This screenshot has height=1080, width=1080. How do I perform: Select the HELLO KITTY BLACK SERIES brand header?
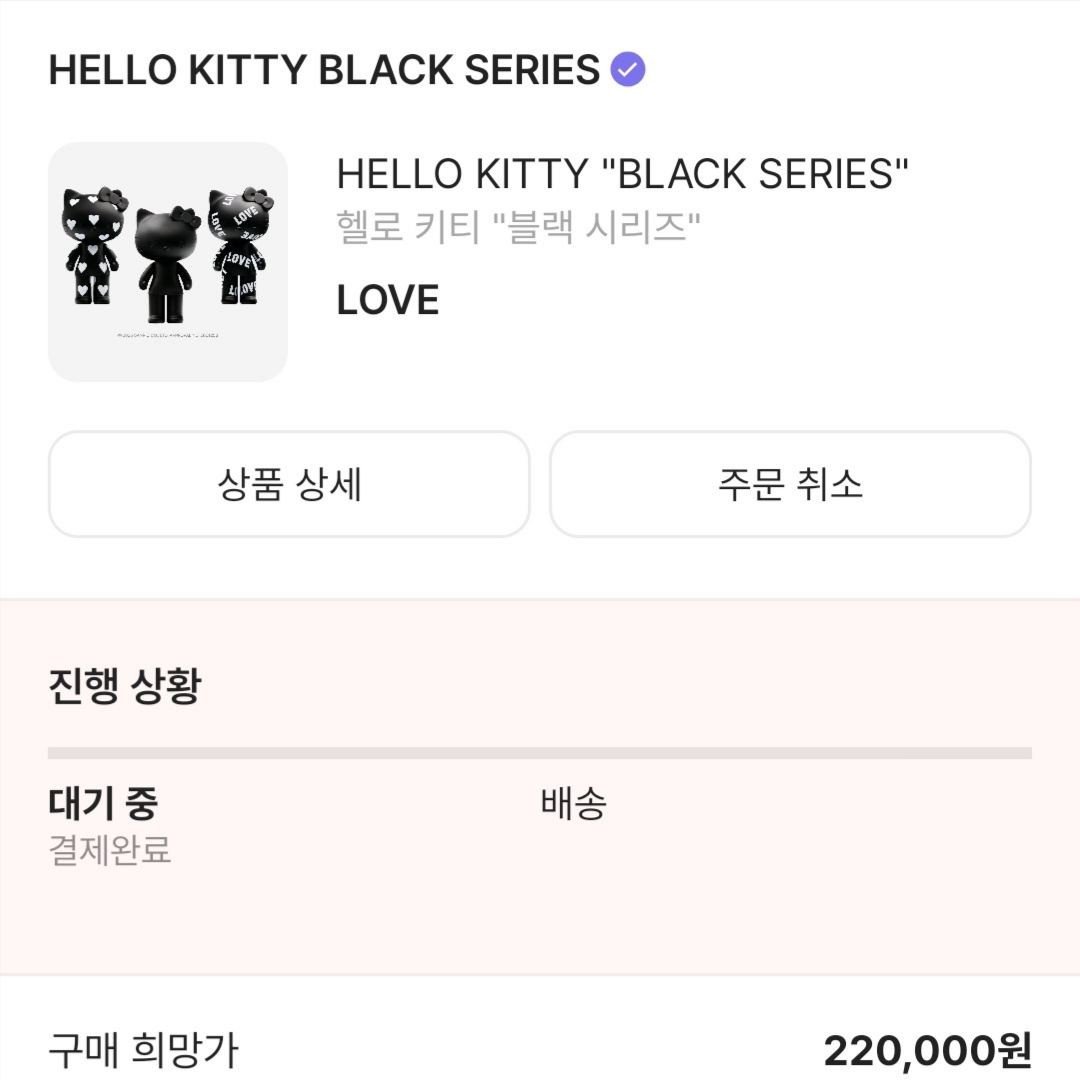324,70
